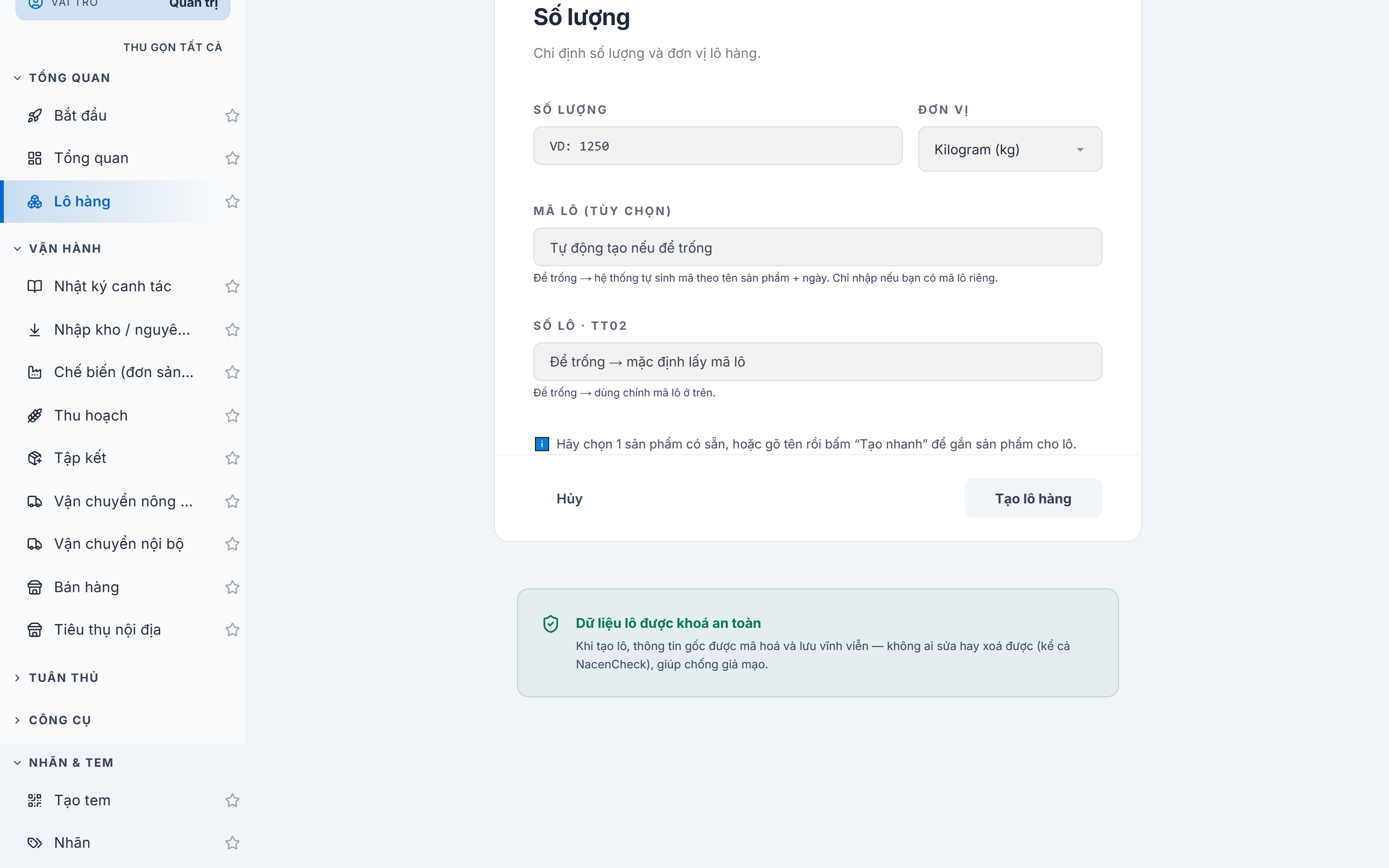1389x868 pixels.
Task: Toggle the favorite star for Lô hàng
Action: pos(232,202)
